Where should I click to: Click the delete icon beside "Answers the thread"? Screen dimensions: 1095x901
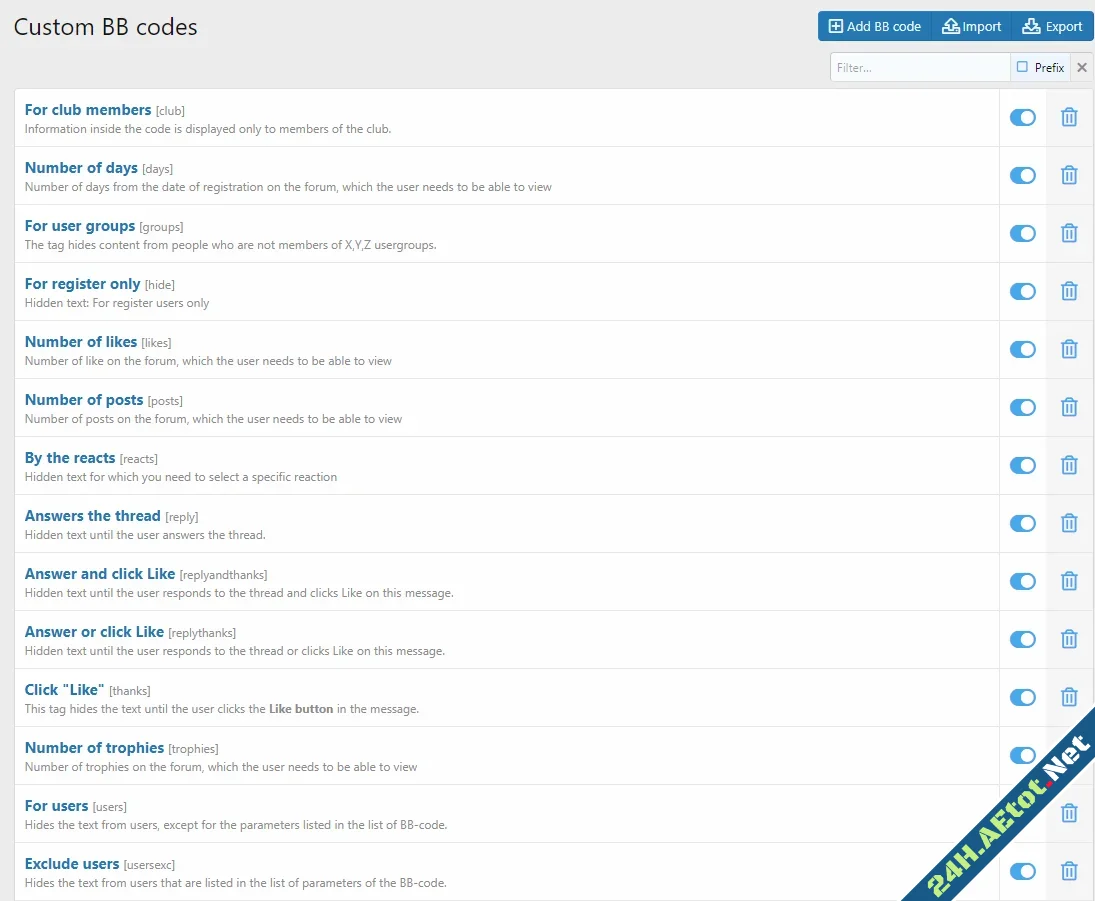[x=1069, y=523]
